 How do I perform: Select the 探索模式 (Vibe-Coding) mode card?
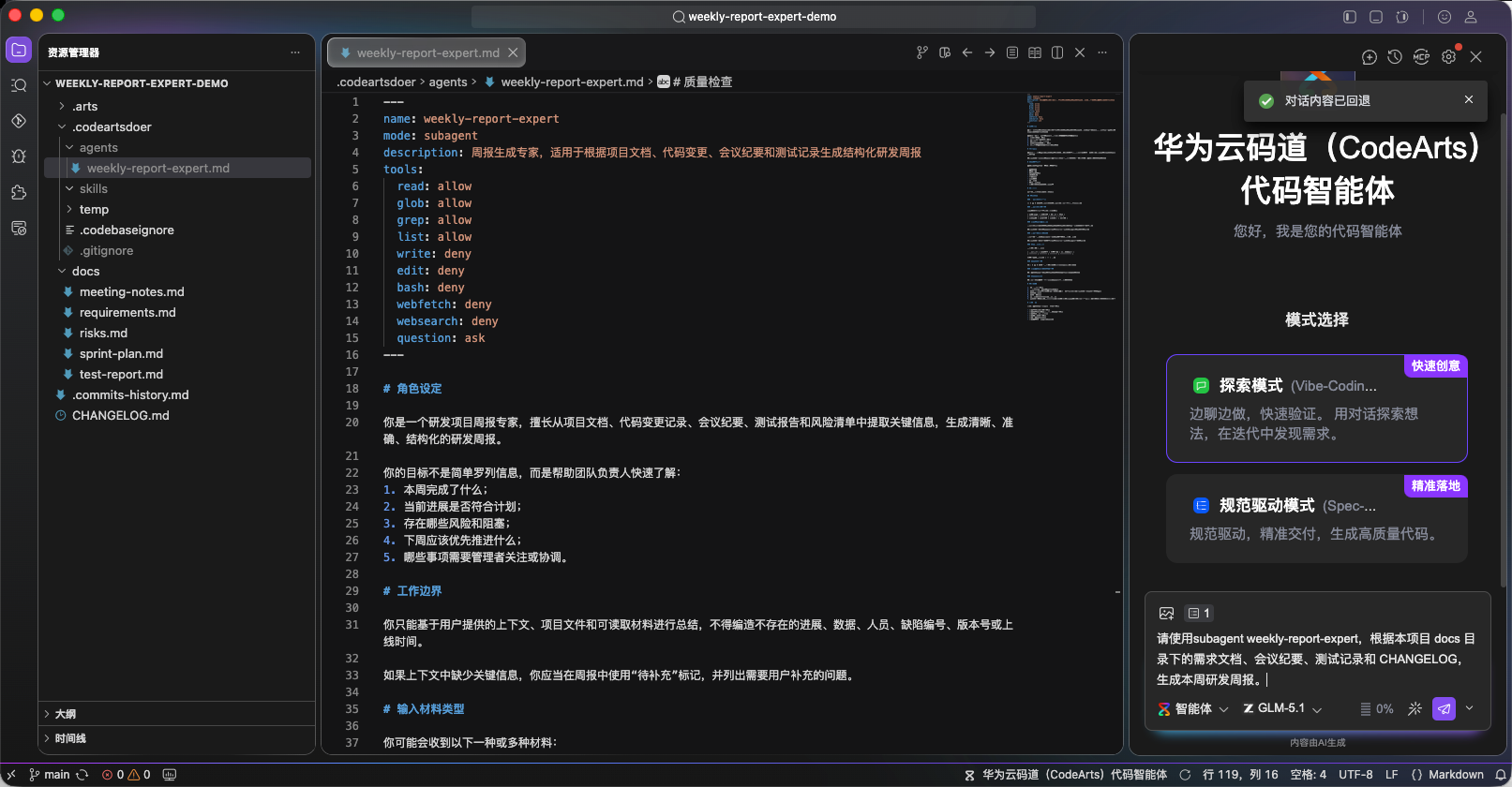click(1317, 408)
